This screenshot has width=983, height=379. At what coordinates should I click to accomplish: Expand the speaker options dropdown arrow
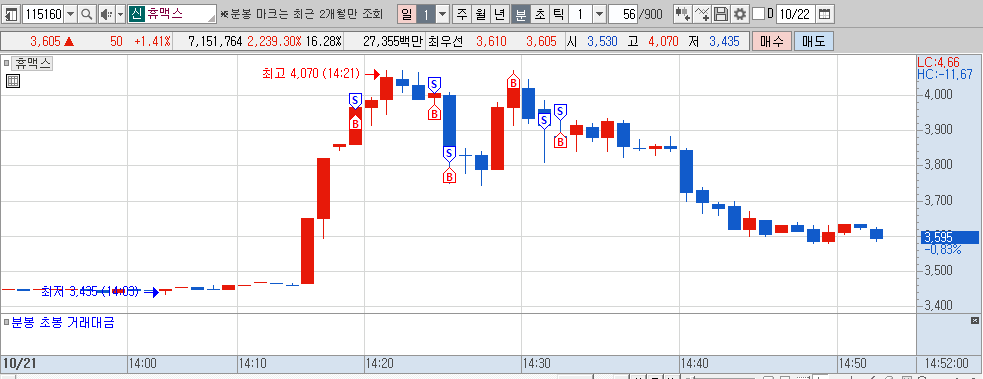120,14
